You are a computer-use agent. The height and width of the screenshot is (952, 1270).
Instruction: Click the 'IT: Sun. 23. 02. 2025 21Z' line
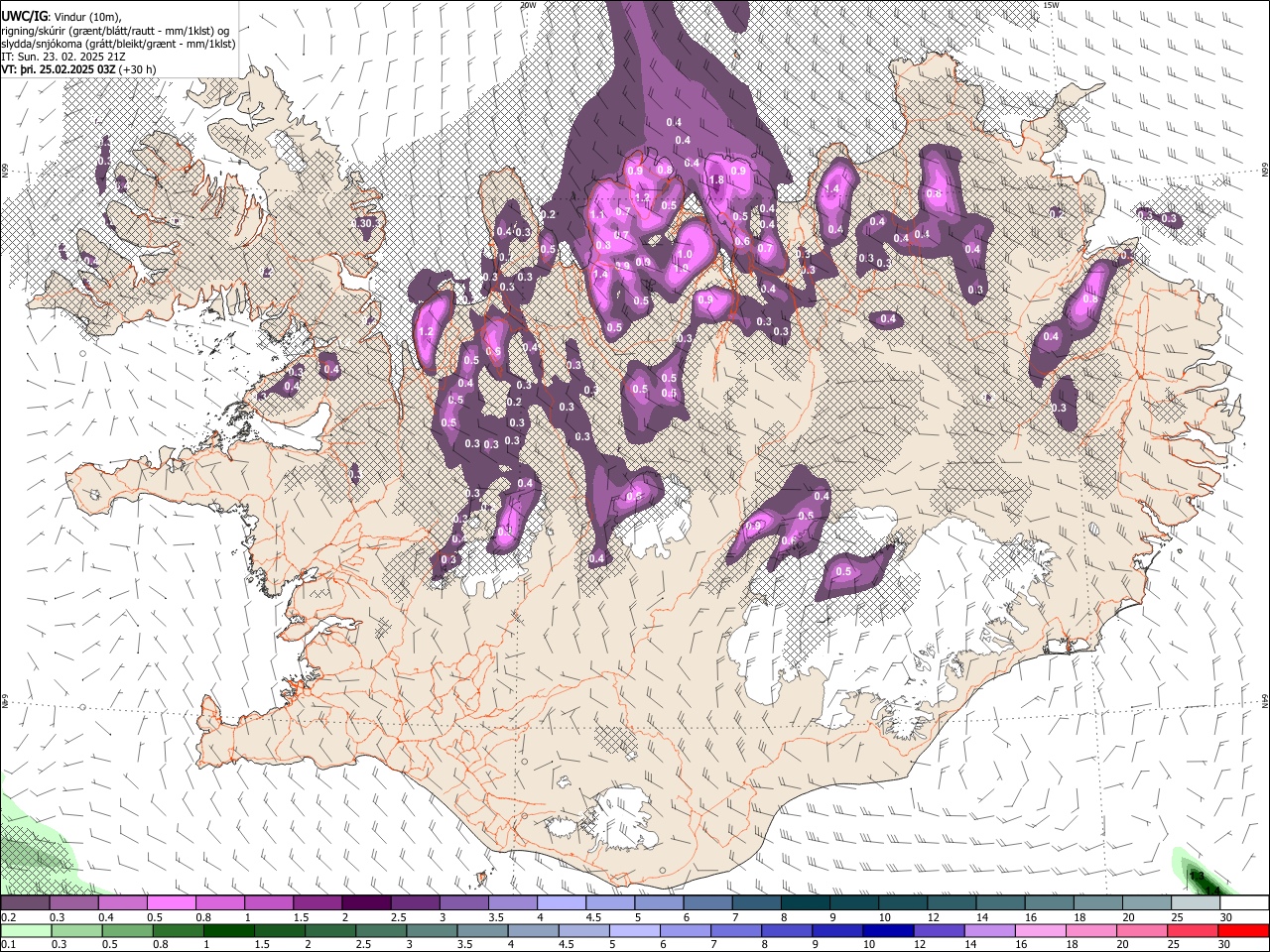(x=63, y=57)
